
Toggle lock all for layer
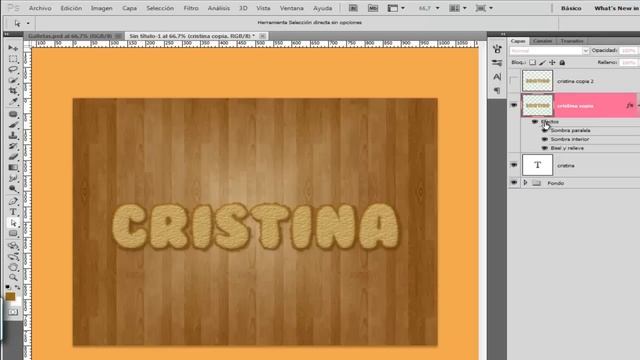point(562,62)
